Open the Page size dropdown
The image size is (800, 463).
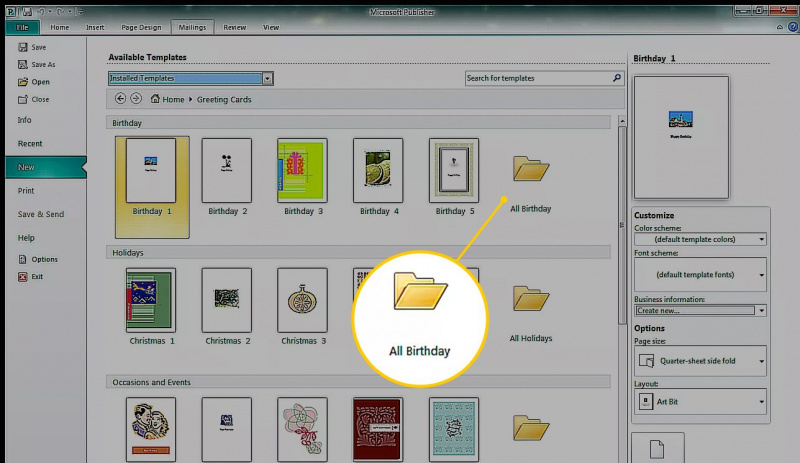tap(700, 361)
